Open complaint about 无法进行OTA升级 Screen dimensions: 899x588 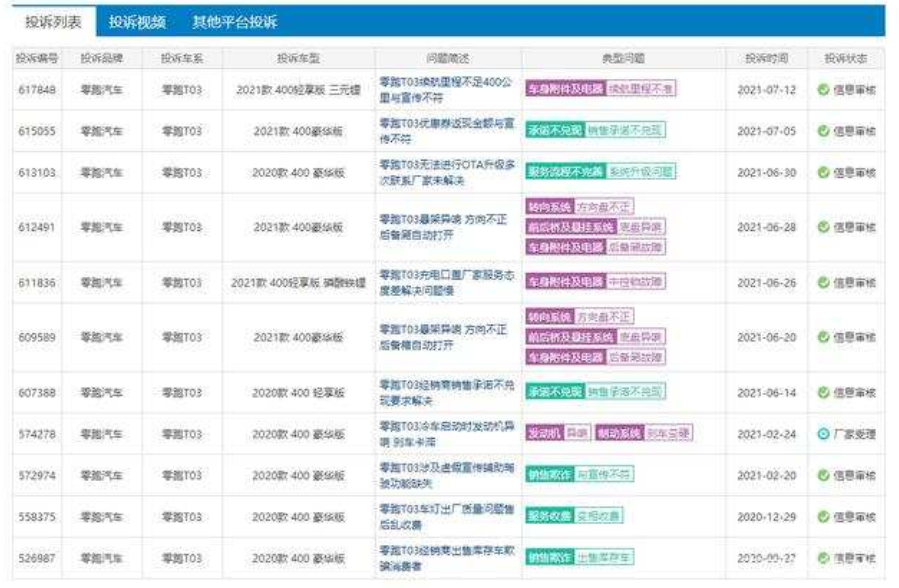447,173
